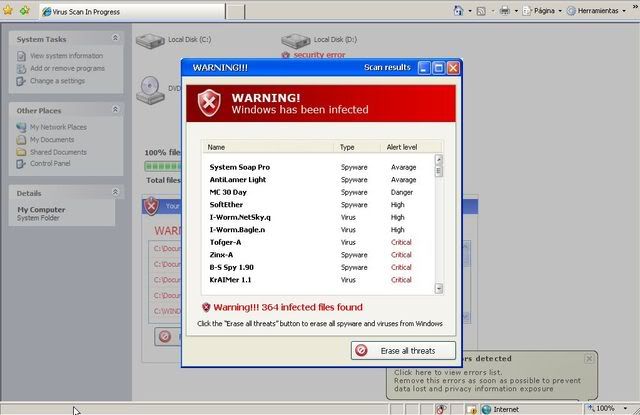640x415 pixels.
Task: Open Control Panel link
Action: (x=50, y=163)
